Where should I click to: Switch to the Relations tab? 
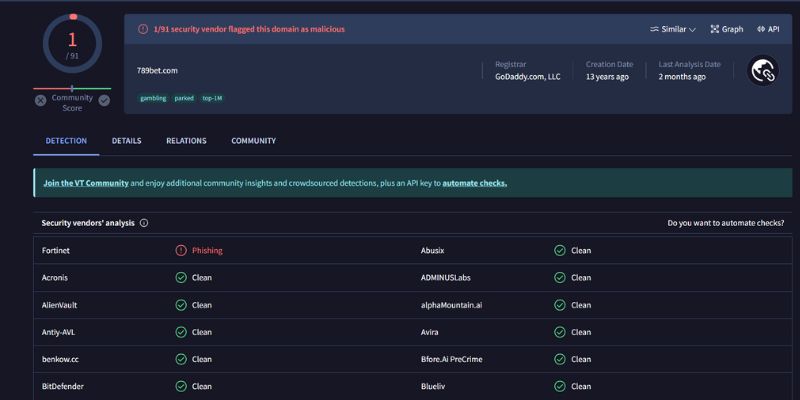coord(186,141)
